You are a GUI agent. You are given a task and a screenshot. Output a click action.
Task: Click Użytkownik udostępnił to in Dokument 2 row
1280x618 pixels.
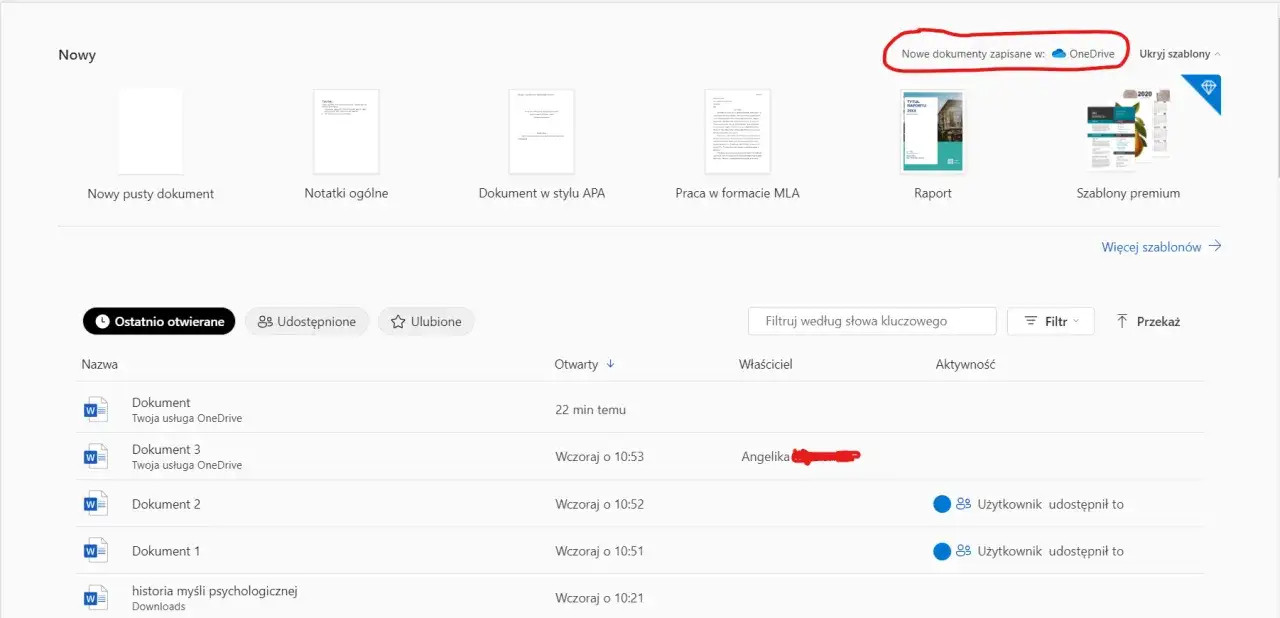click(x=1050, y=504)
